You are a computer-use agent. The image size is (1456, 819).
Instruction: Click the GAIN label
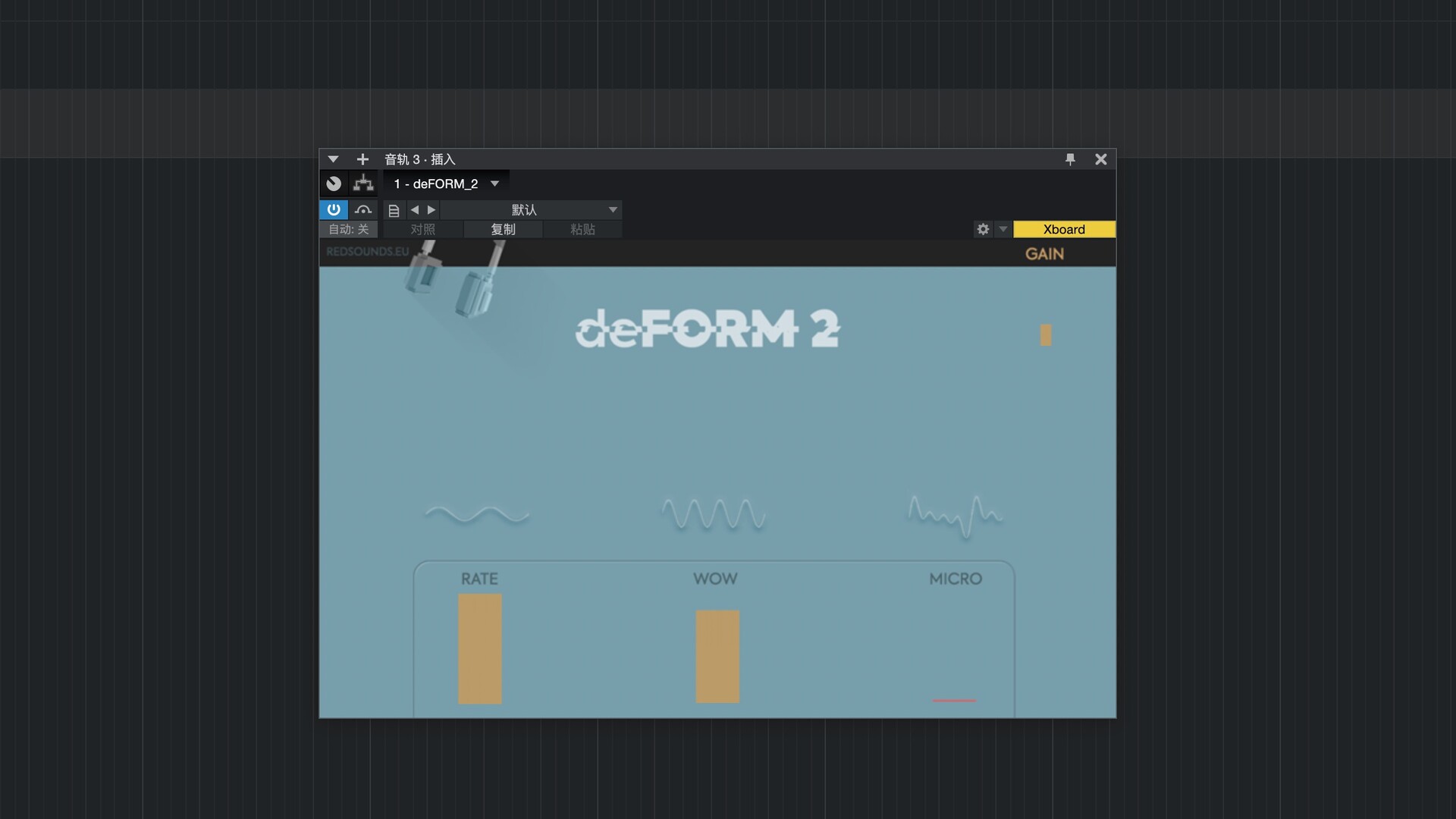(1045, 254)
